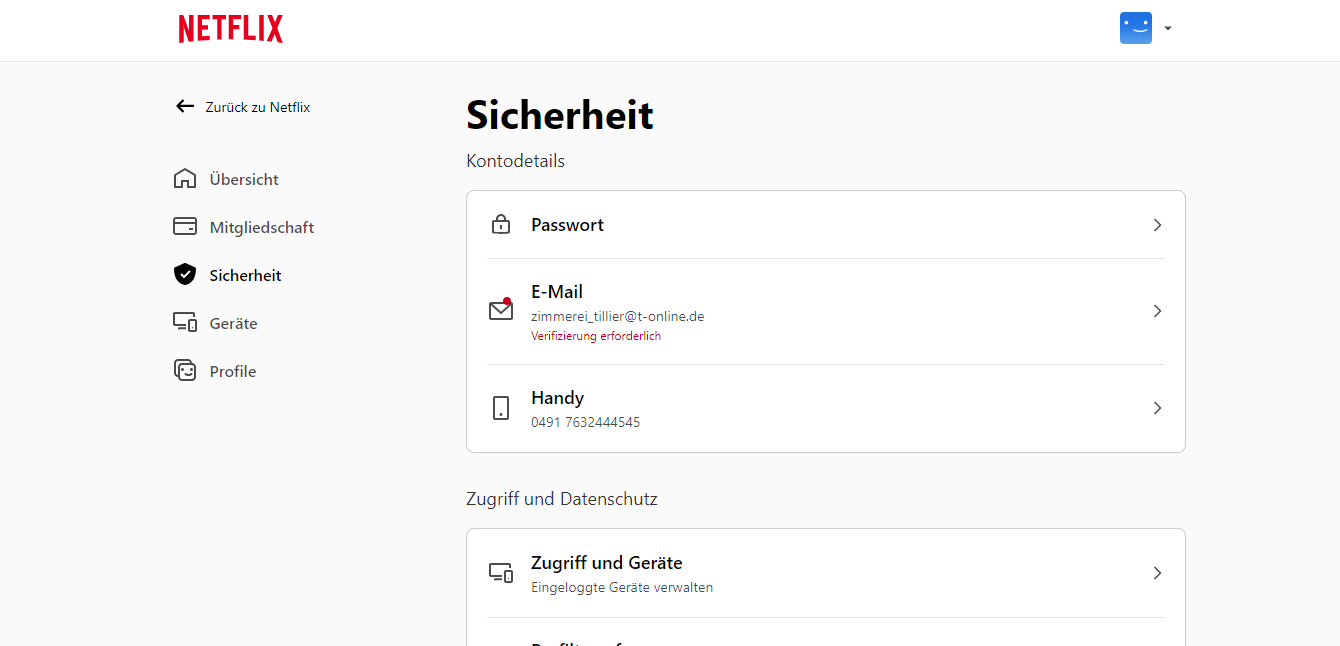This screenshot has height=646, width=1340.
Task: Click the padlock icon in Passwort row
Action: (501, 225)
